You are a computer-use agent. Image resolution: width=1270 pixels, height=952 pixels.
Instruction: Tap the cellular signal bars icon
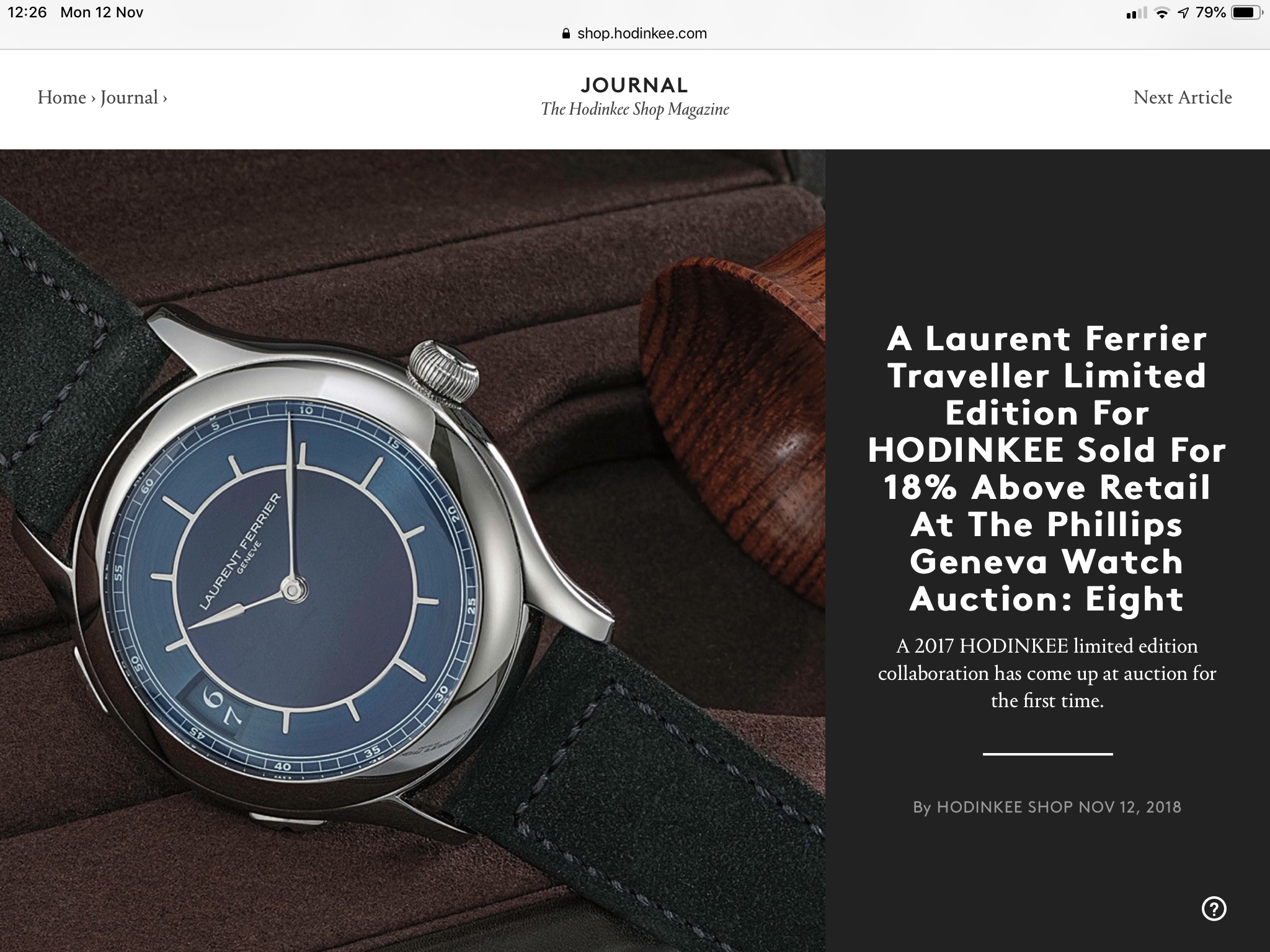click(x=1136, y=13)
